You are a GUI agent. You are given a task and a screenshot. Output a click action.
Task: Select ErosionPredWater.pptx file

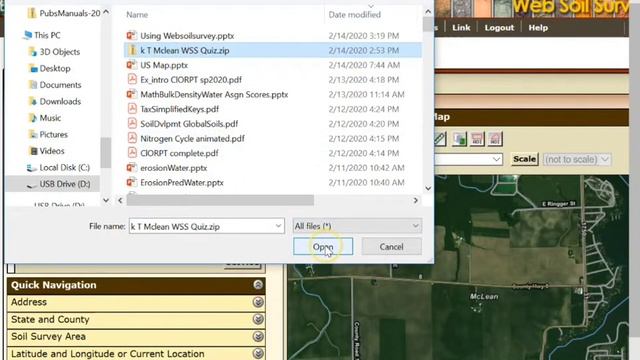point(182,182)
